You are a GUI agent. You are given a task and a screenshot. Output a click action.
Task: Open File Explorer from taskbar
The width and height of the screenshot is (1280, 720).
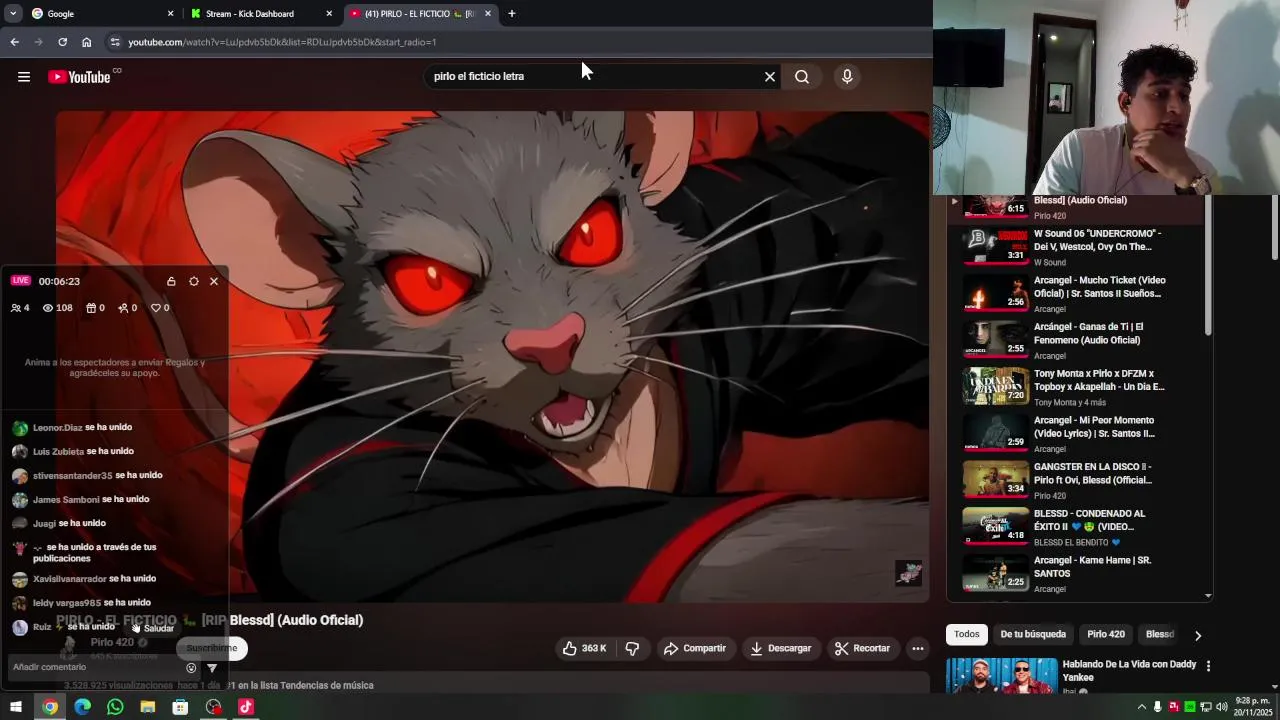click(x=148, y=707)
